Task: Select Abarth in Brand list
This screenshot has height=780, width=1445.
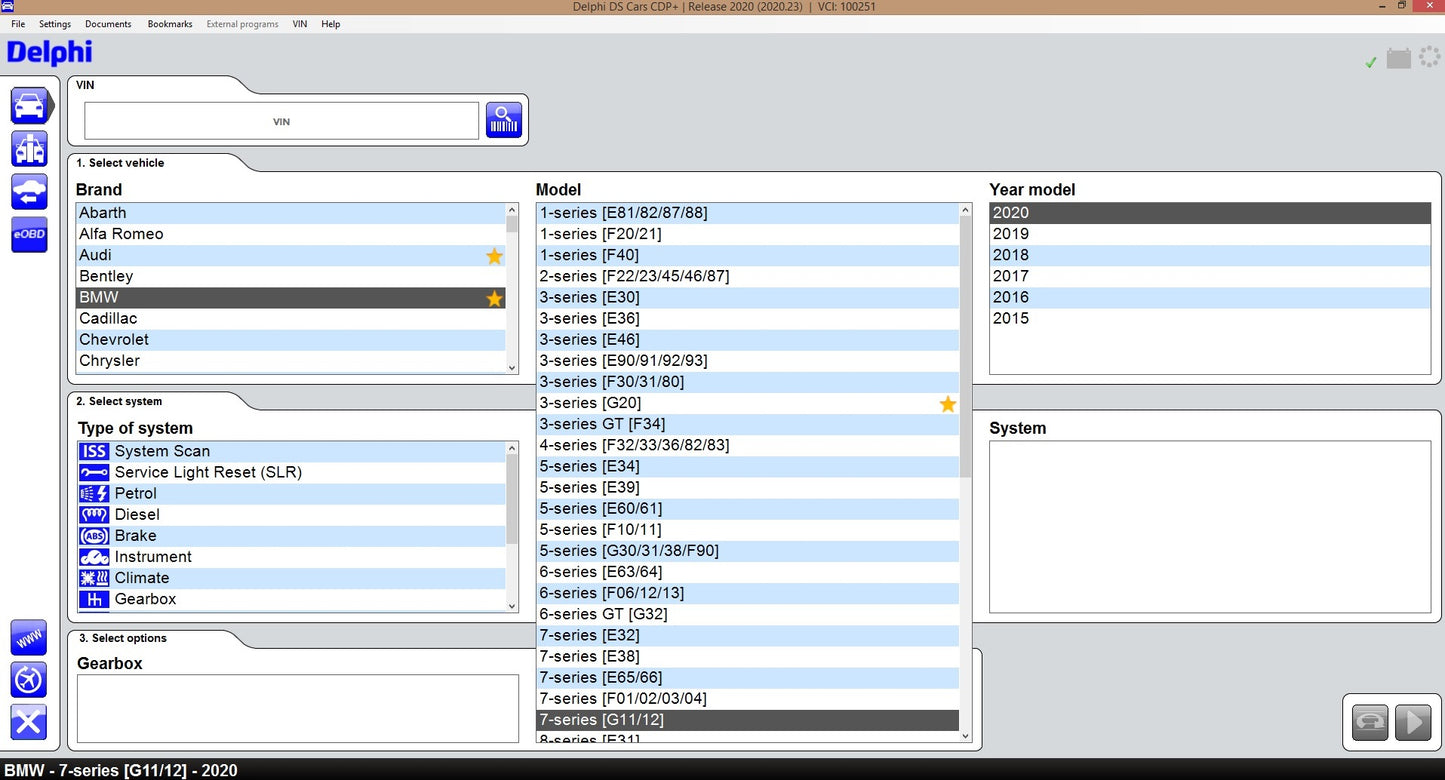Action: pyautogui.click(x=291, y=213)
